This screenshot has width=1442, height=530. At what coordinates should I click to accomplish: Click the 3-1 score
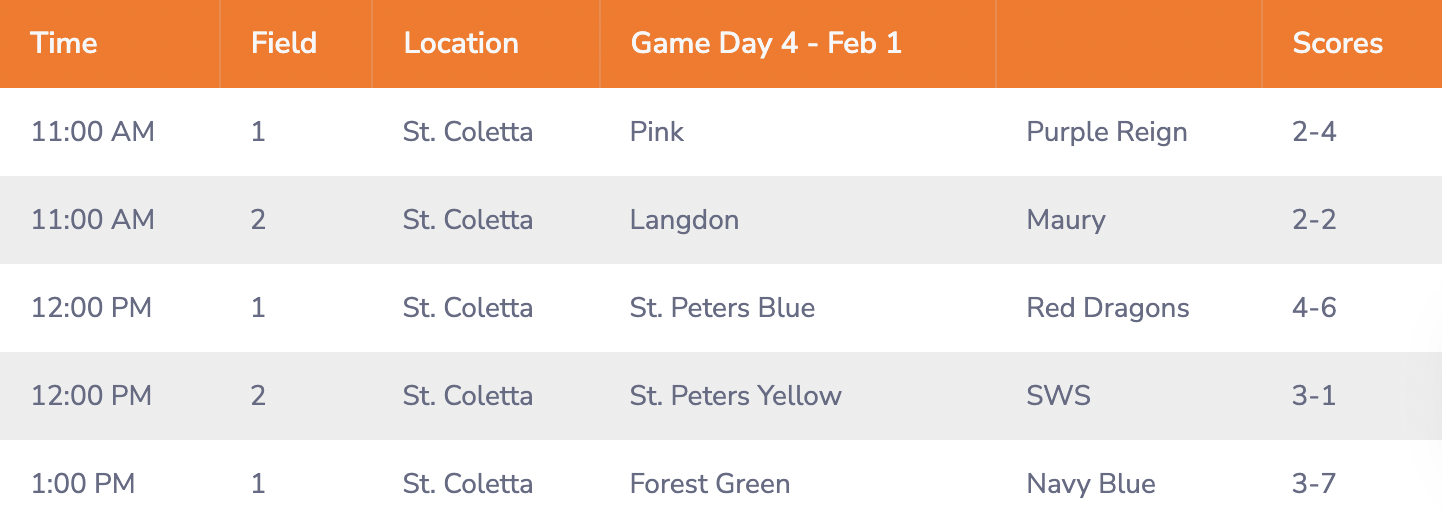click(1314, 396)
